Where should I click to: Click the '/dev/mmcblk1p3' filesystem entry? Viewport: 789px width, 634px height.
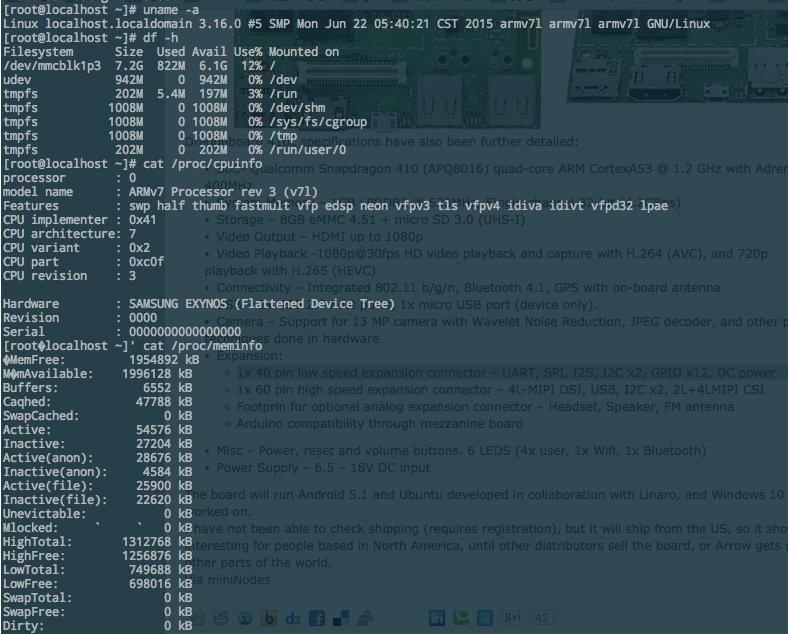click(52, 66)
